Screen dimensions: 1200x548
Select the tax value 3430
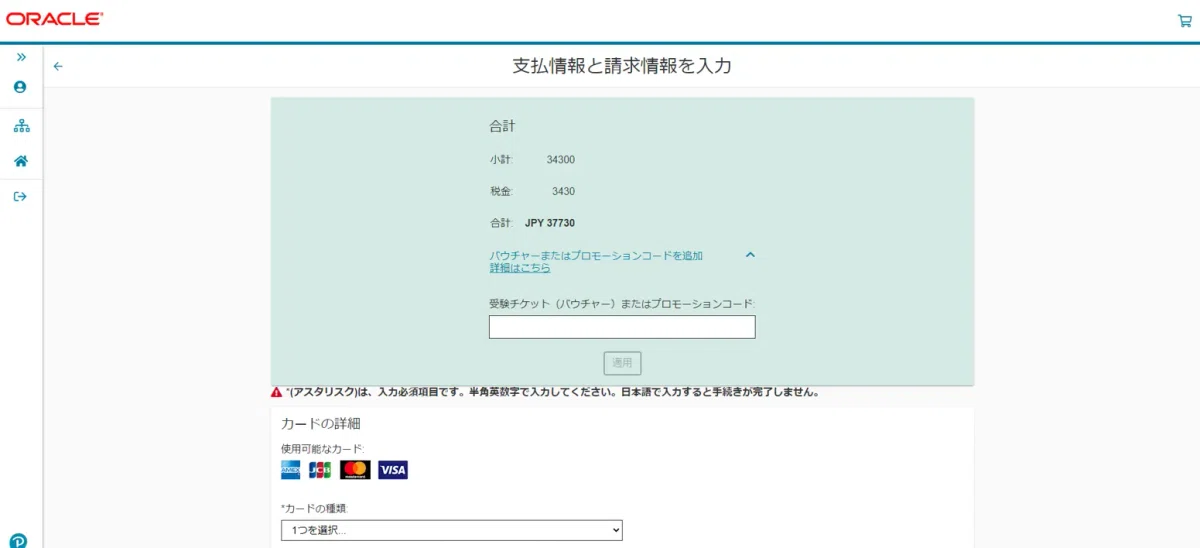pyautogui.click(x=564, y=191)
